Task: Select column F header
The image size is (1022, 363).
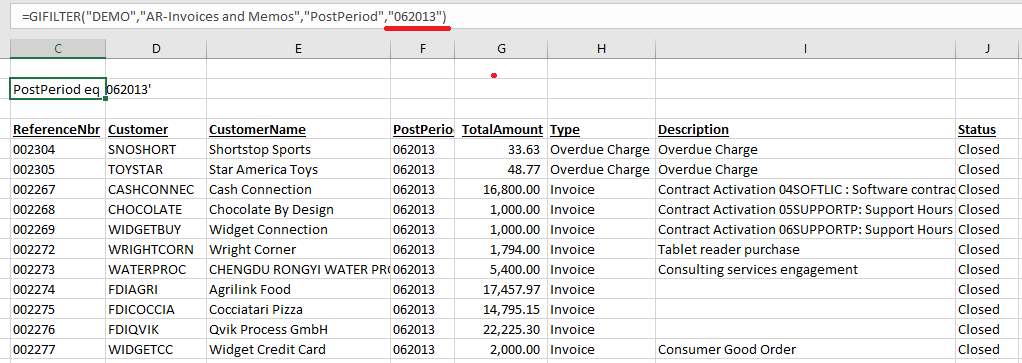Action: click(x=422, y=48)
